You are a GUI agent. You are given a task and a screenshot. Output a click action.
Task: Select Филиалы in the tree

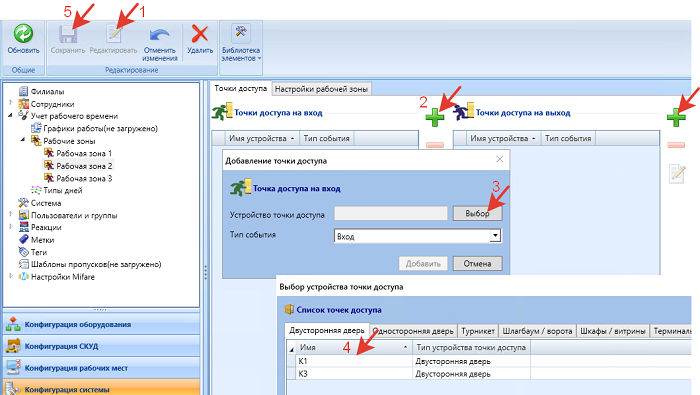[47, 91]
